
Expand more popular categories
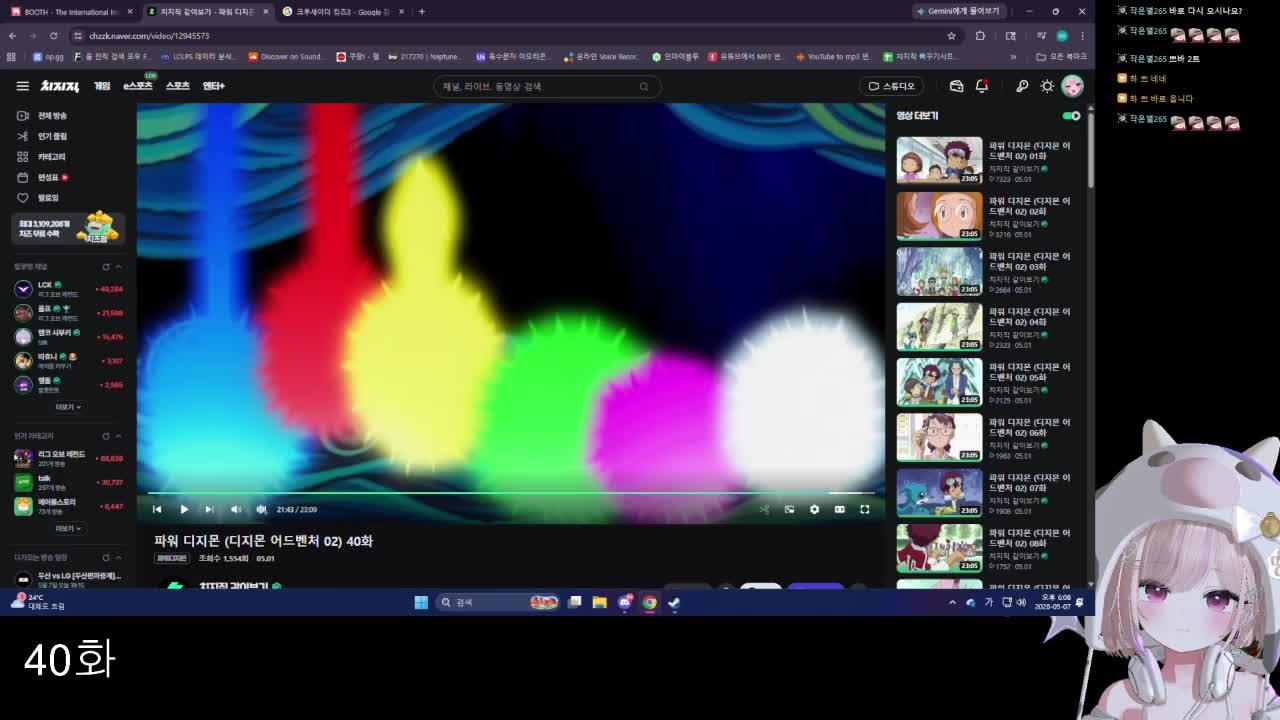(68, 528)
